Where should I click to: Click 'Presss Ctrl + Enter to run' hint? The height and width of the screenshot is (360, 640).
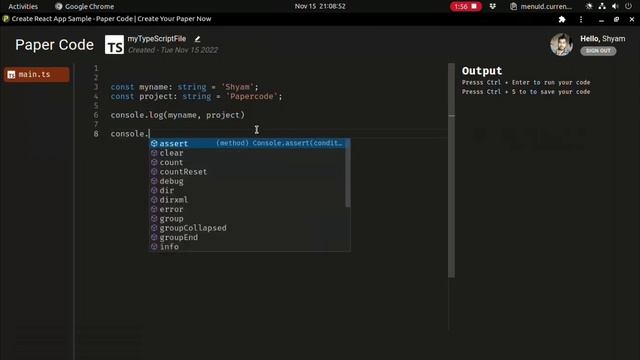526,82
